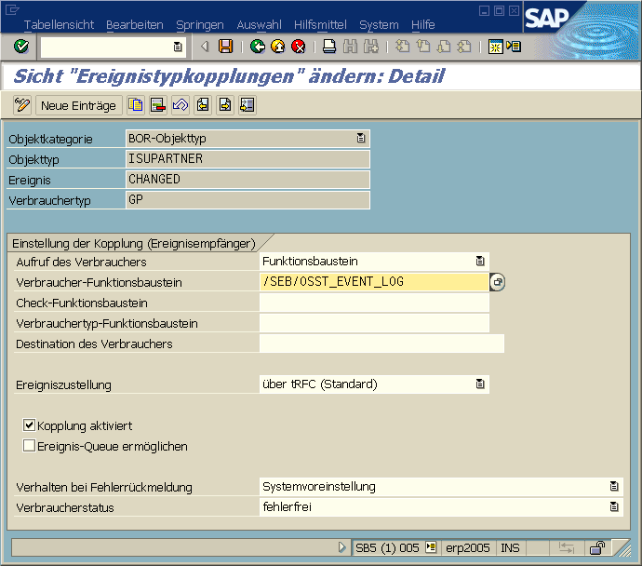Click the red Cancel icon

[x=297, y=46]
